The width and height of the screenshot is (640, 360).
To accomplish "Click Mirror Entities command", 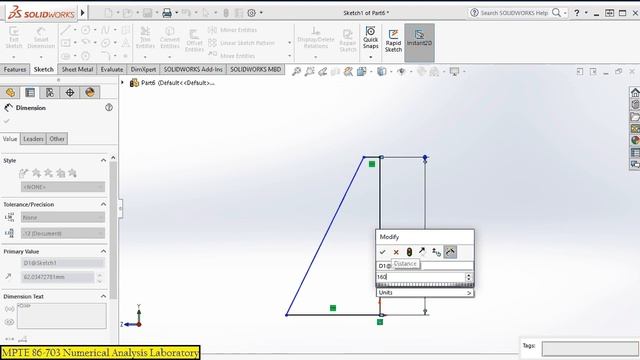I will (x=233, y=30).
